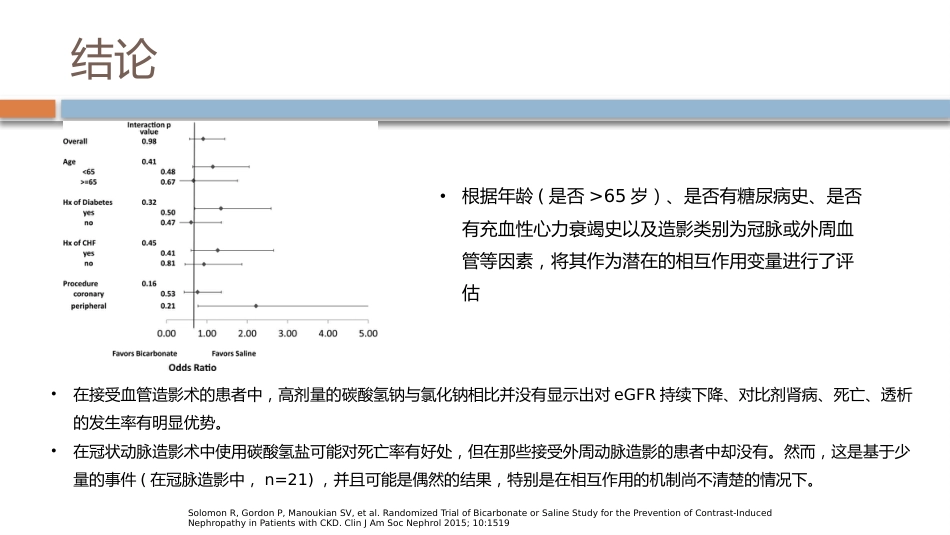The image size is (950, 535).
Task: Click the 5.00 axis tick value
Action: [x=368, y=333]
